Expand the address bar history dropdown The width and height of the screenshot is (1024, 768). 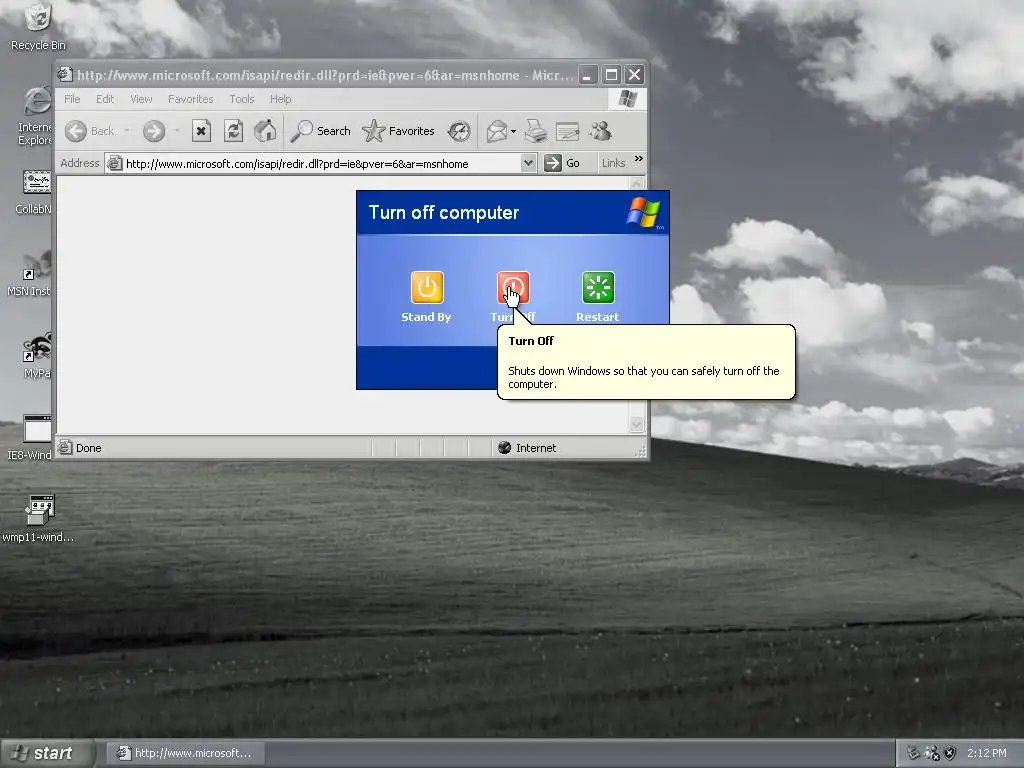coord(528,163)
